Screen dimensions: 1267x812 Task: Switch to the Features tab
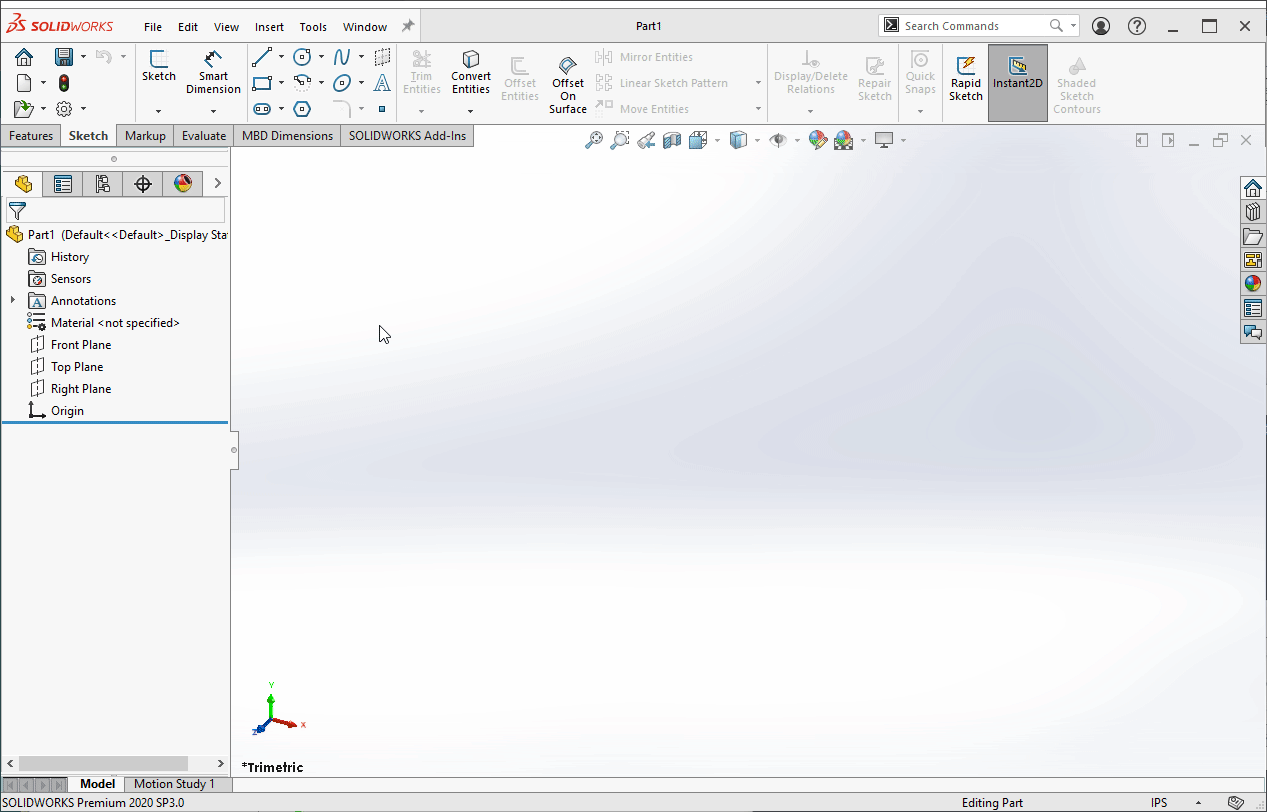31,136
